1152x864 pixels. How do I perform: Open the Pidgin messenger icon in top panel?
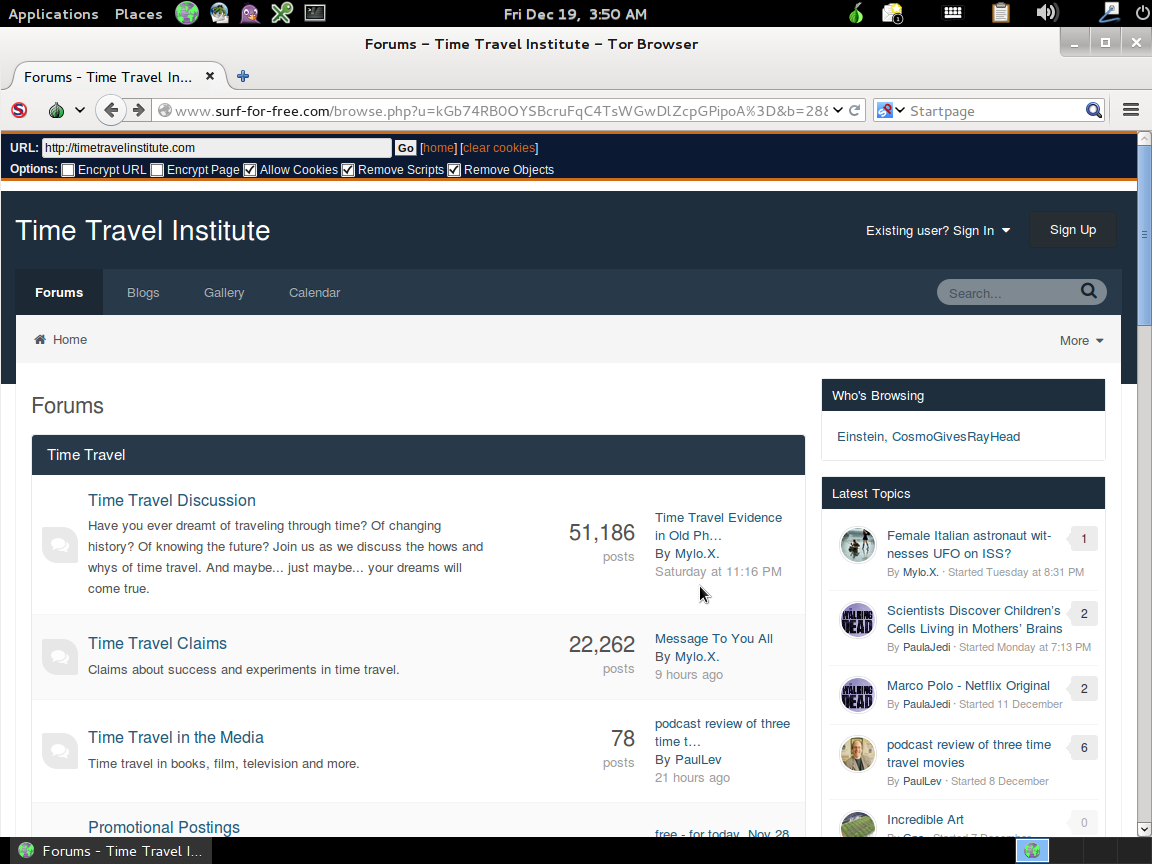coord(250,13)
